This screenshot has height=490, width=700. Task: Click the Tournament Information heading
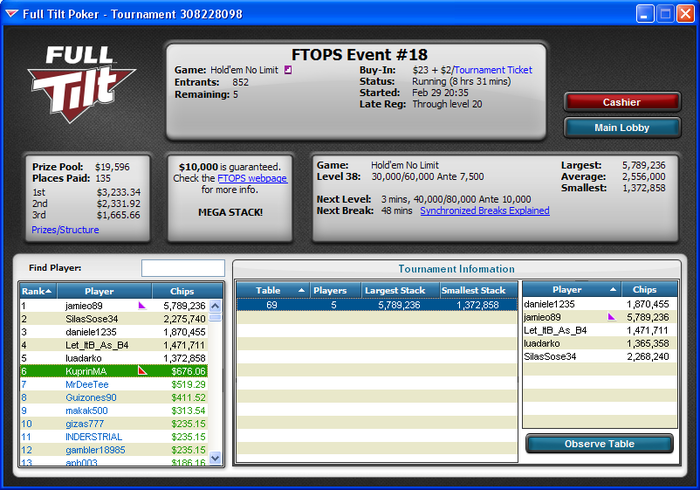click(456, 269)
